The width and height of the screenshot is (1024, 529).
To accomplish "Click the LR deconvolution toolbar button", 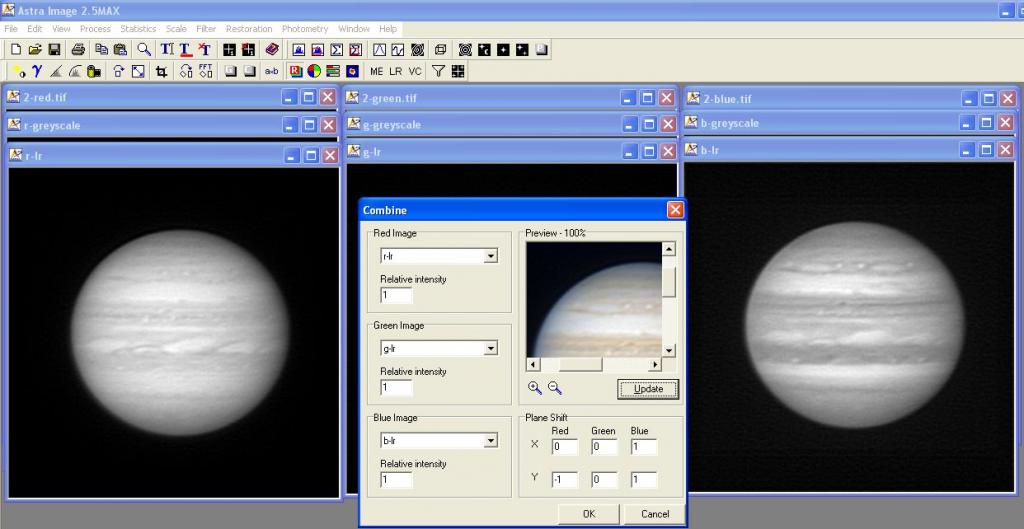I will pyautogui.click(x=396, y=71).
